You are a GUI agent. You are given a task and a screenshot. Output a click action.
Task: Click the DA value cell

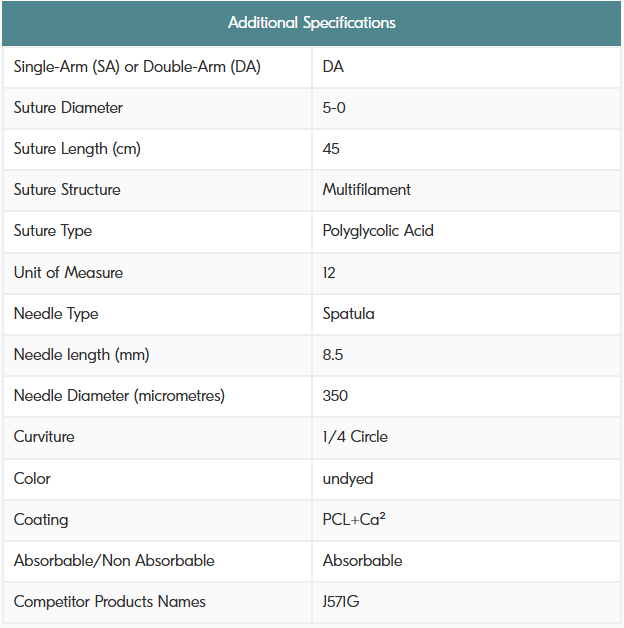333,67
